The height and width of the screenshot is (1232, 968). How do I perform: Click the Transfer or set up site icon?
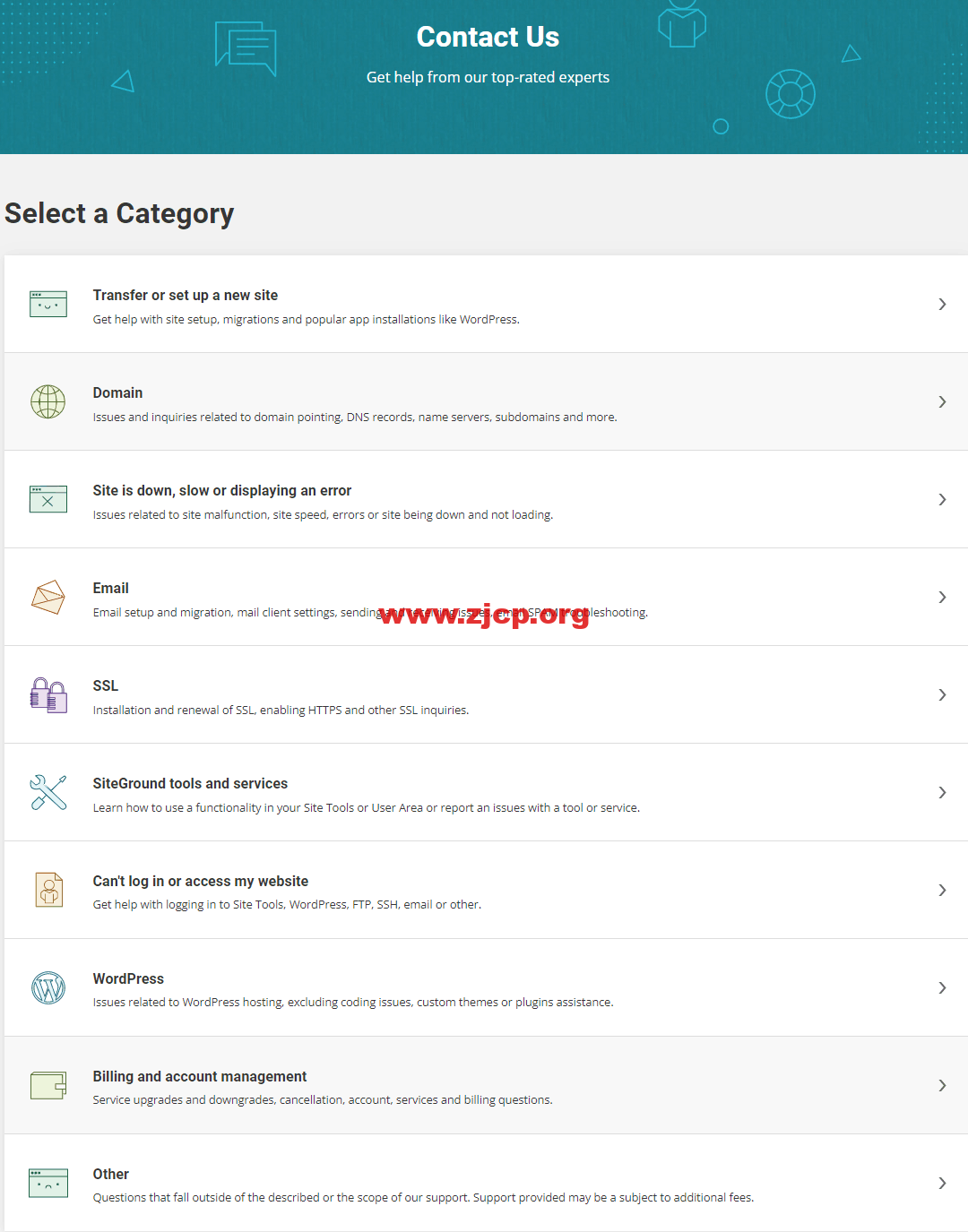[48, 304]
